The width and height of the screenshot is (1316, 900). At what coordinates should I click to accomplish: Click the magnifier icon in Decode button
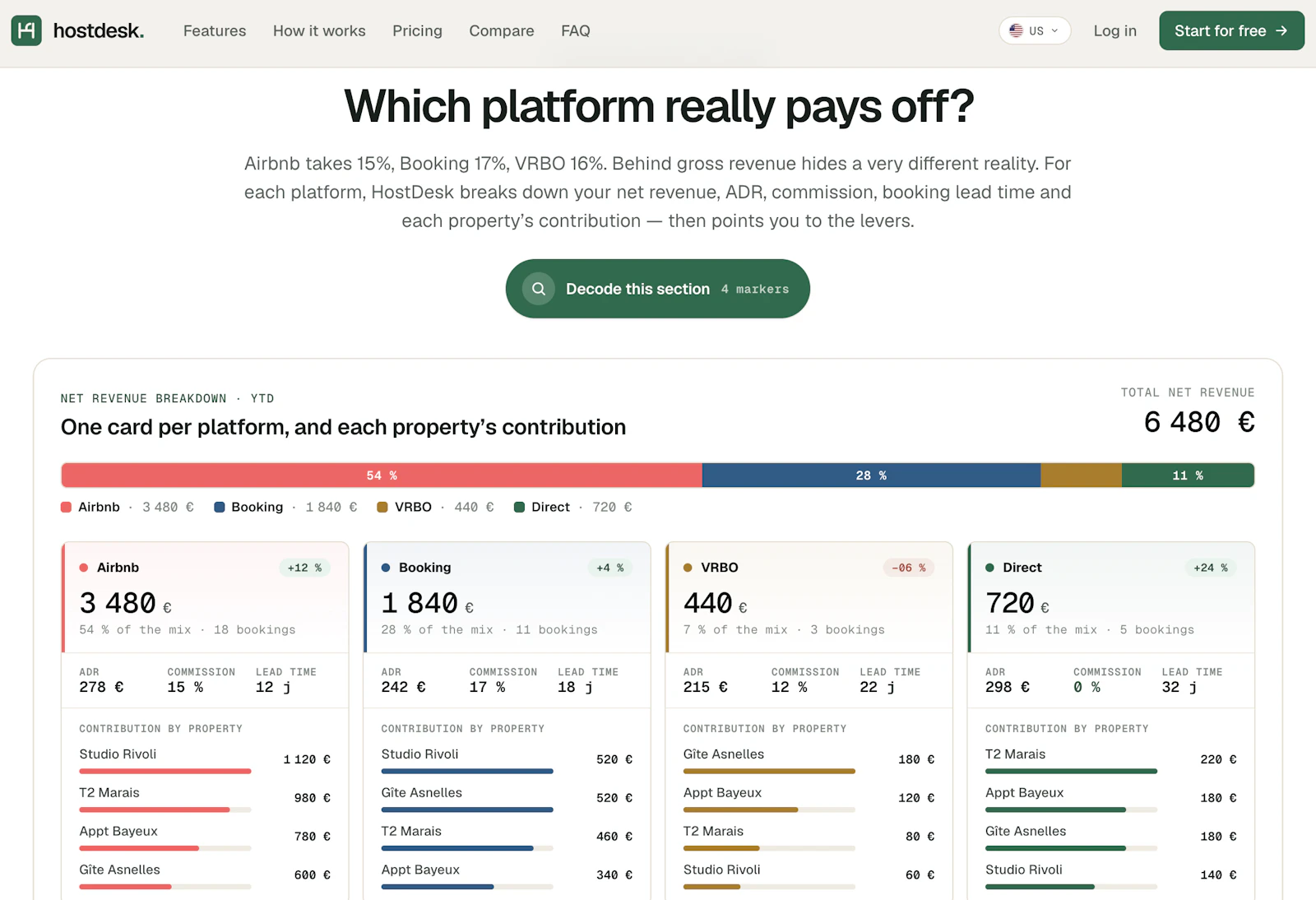click(x=539, y=289)
